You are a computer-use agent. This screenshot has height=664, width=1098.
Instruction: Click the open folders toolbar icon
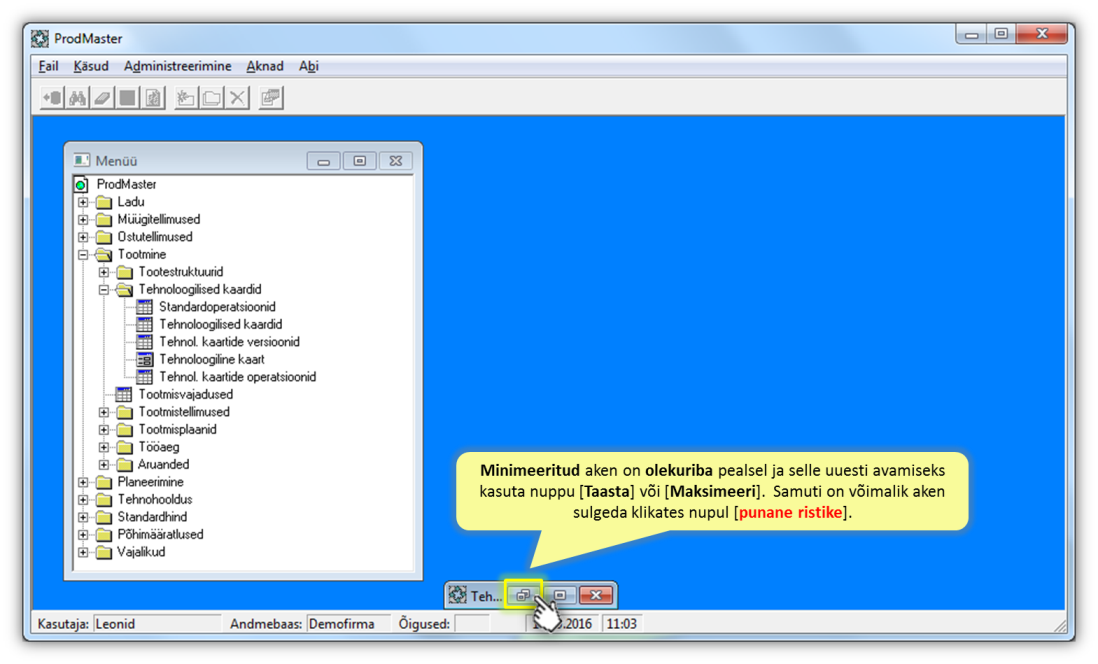click(211, 98)
